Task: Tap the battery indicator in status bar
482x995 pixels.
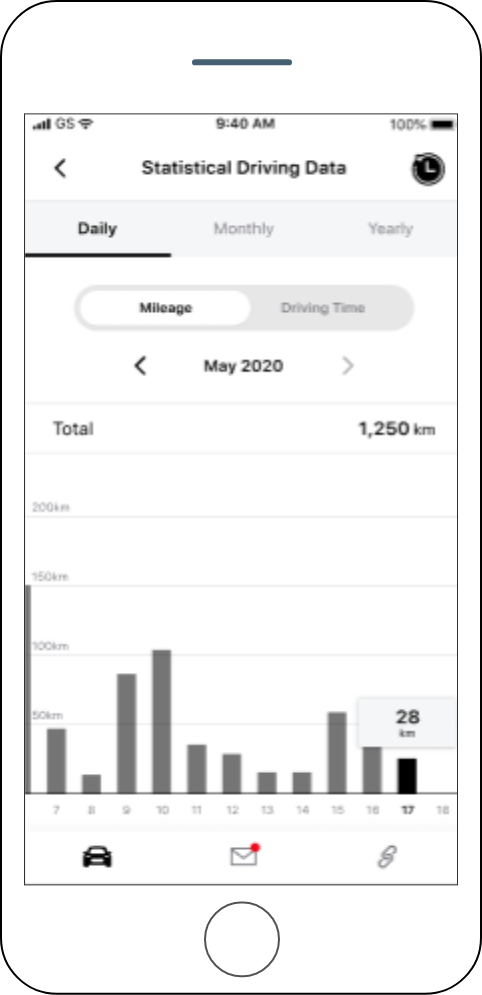Action: point(443,124)
